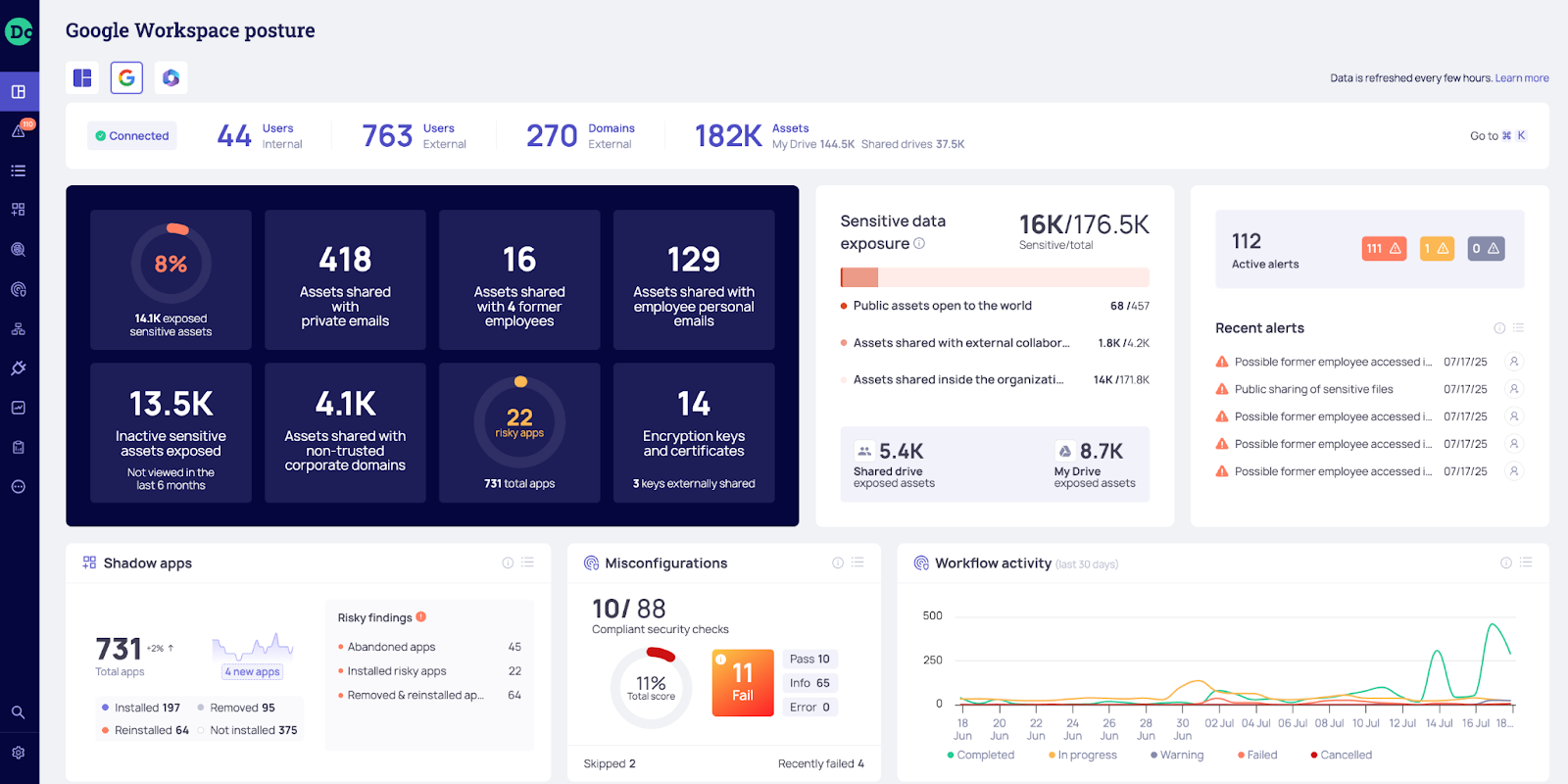Viewport: 1568px width, 784px height.
Task: Click the Learn more link
Action: point(1522,78)
